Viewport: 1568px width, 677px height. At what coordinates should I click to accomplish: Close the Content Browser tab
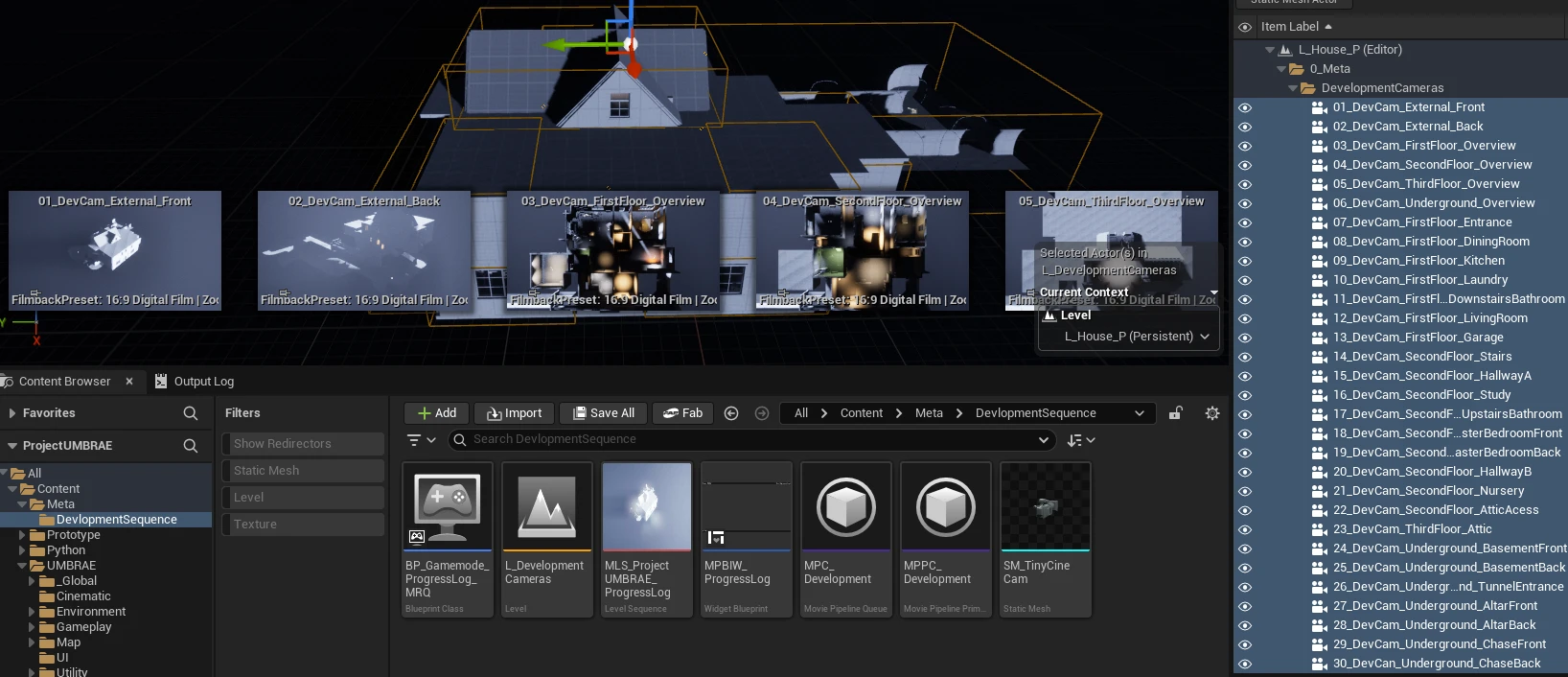pos(129,382)
